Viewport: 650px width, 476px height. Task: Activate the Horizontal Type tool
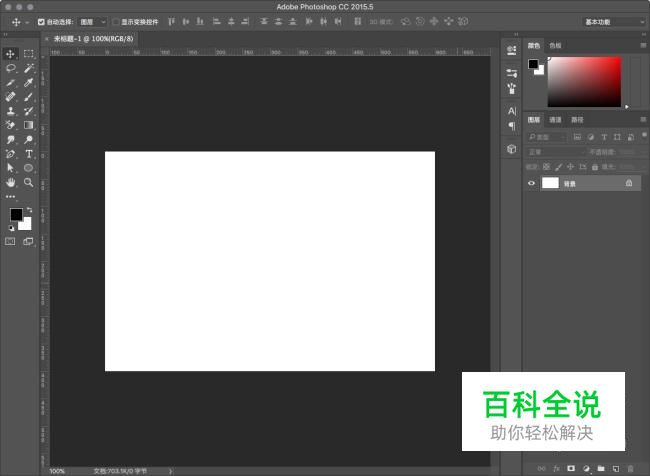point(29,155)
